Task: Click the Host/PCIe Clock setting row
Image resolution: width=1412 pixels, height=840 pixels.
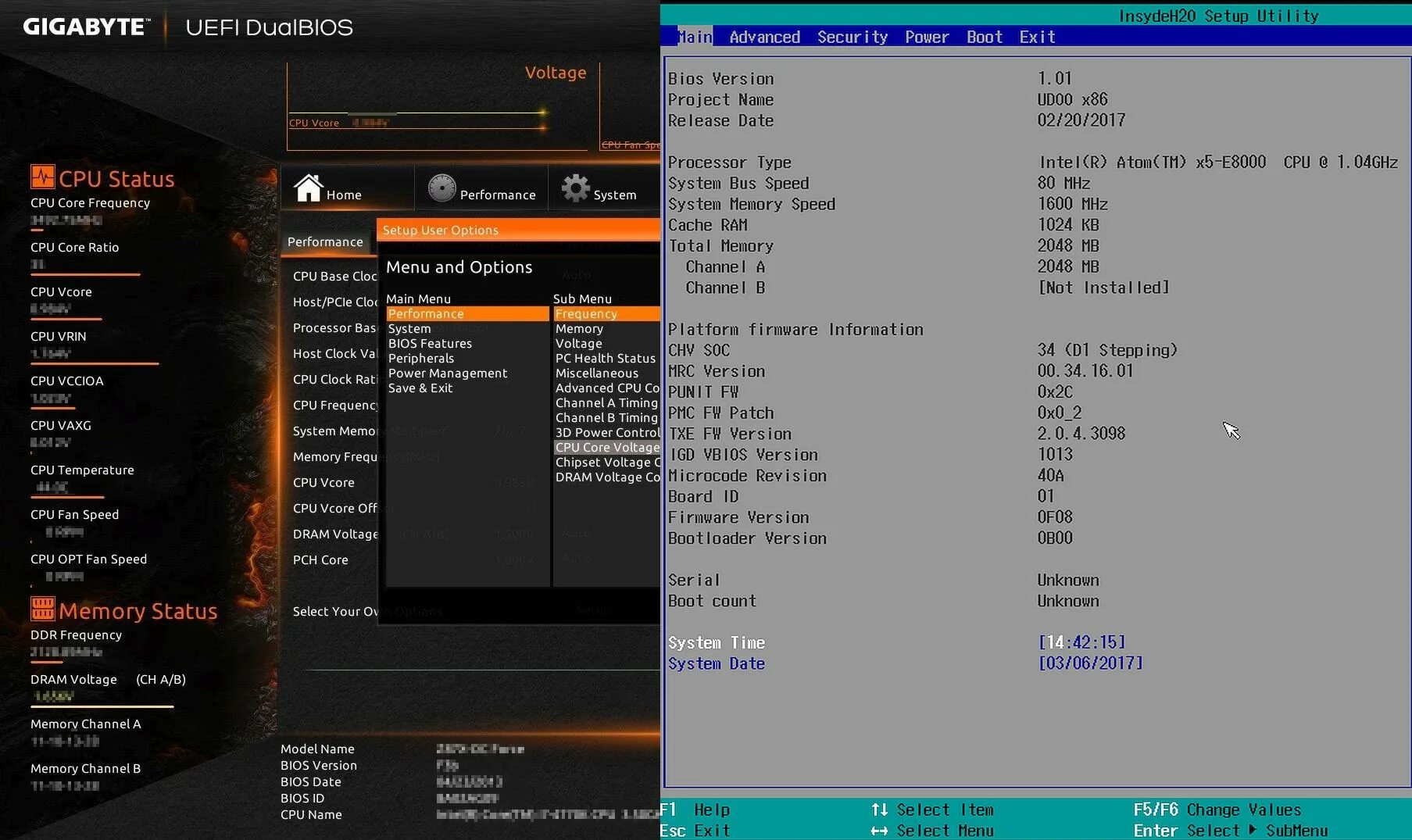Action: point(334,302)
